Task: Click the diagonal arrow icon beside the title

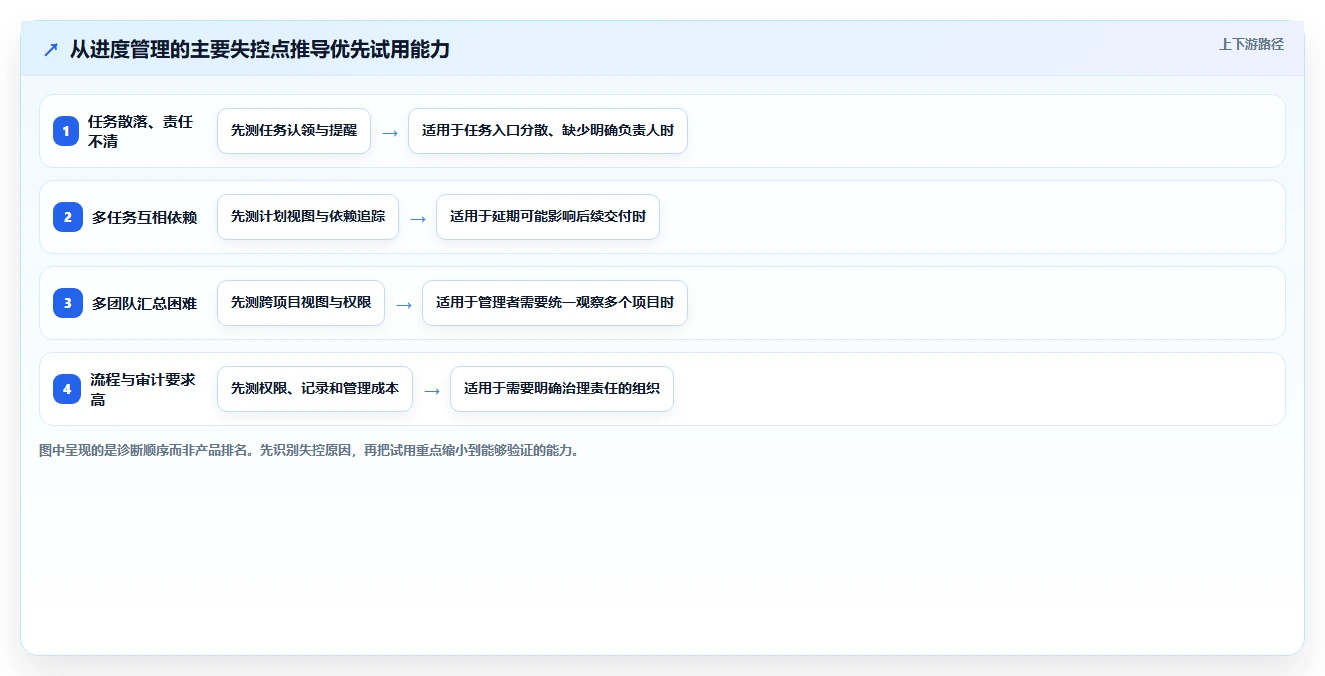Action: click(51, 50)
